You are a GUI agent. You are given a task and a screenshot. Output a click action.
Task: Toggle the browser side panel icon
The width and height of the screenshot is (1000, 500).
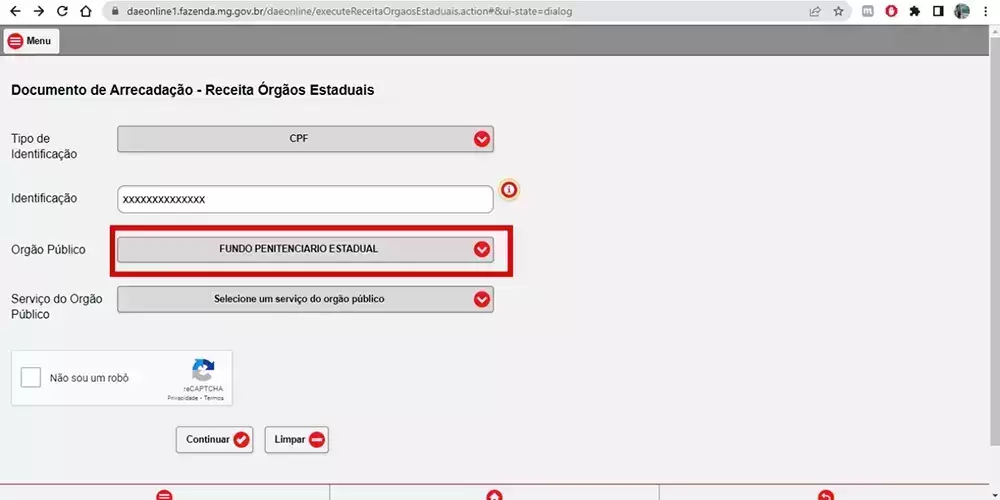coord(938,12)
